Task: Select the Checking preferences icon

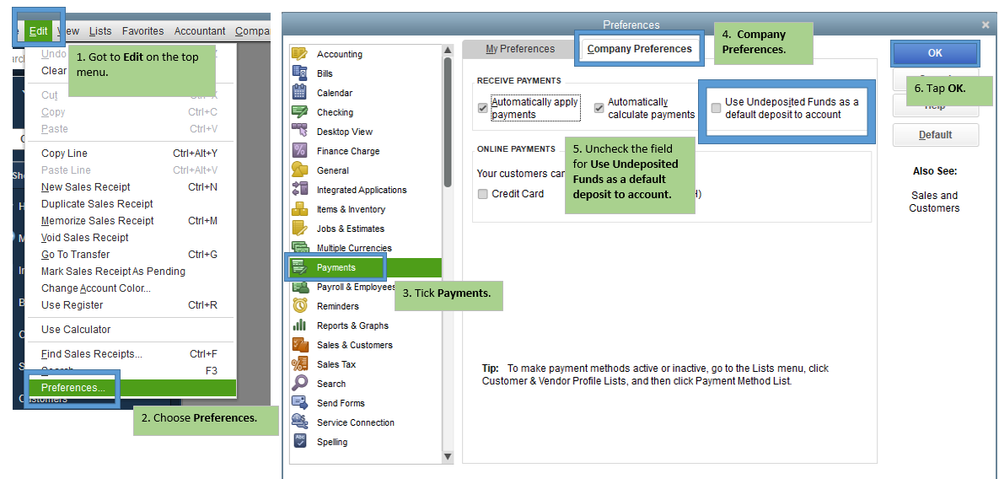Action: click(299, 112)
